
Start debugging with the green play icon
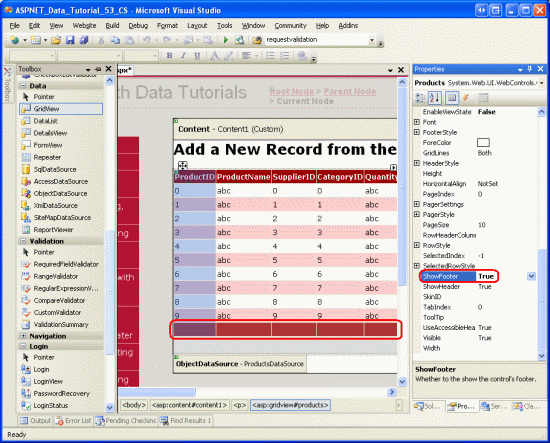[x=226, y=40]
